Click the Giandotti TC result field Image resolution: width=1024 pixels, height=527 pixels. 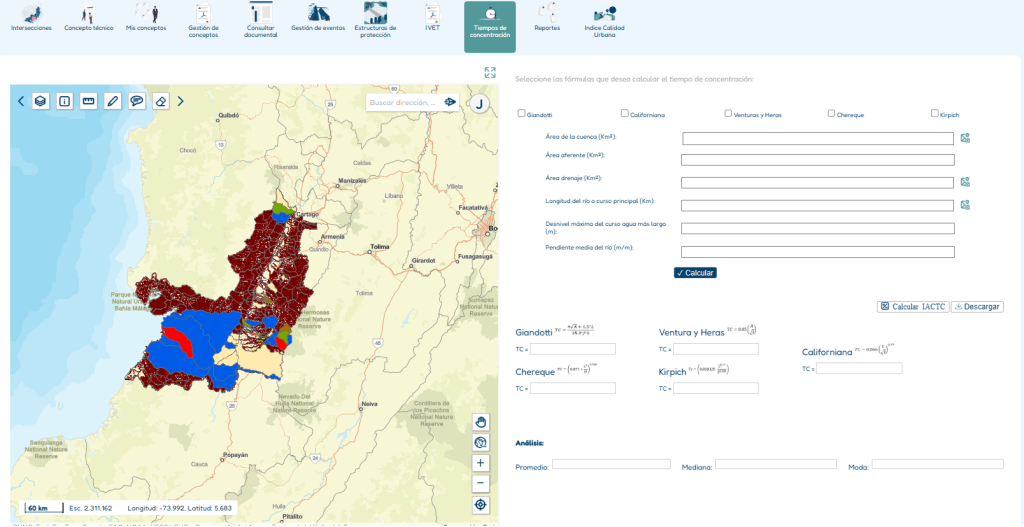tap(573, 349)
